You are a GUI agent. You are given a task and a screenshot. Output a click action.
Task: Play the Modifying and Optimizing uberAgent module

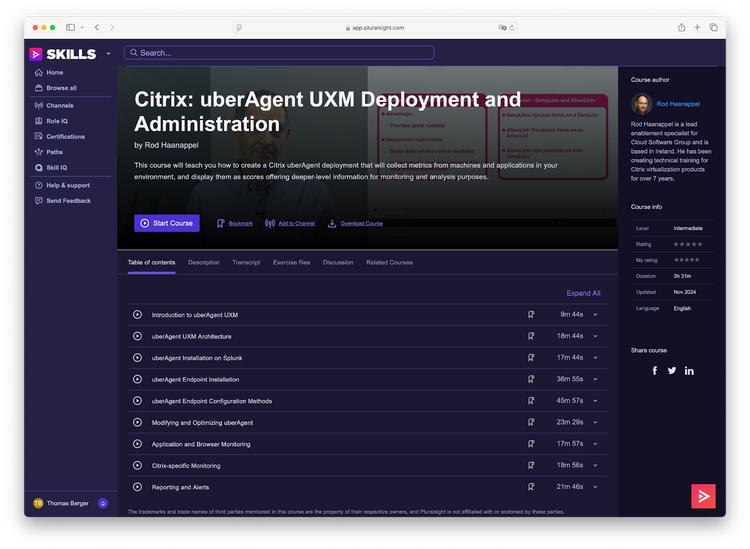point(137,422)
